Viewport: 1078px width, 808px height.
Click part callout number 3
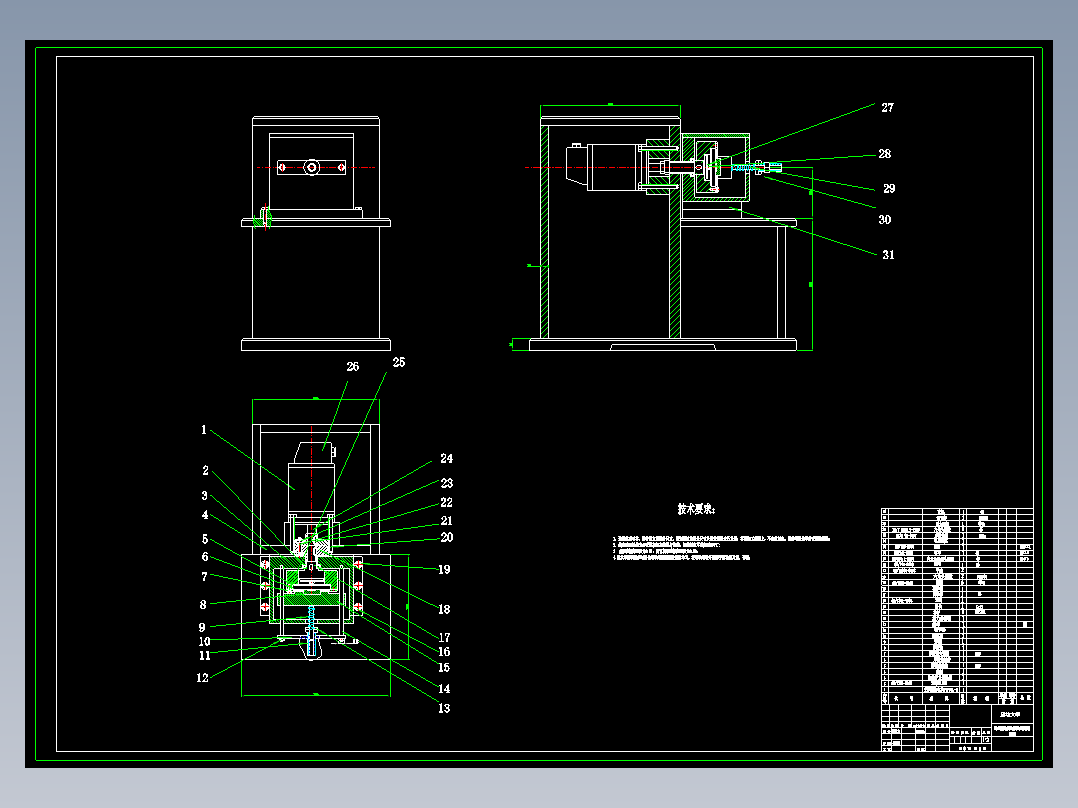(x=204, y=495)
